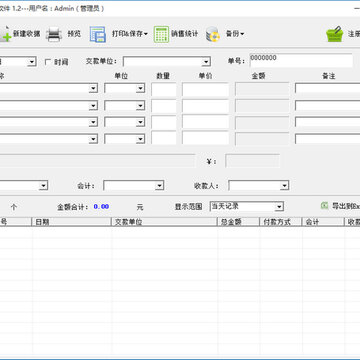Open the 显示范围 当天记录 dropdown
The image size is (360, 360).
coord(279,207)
